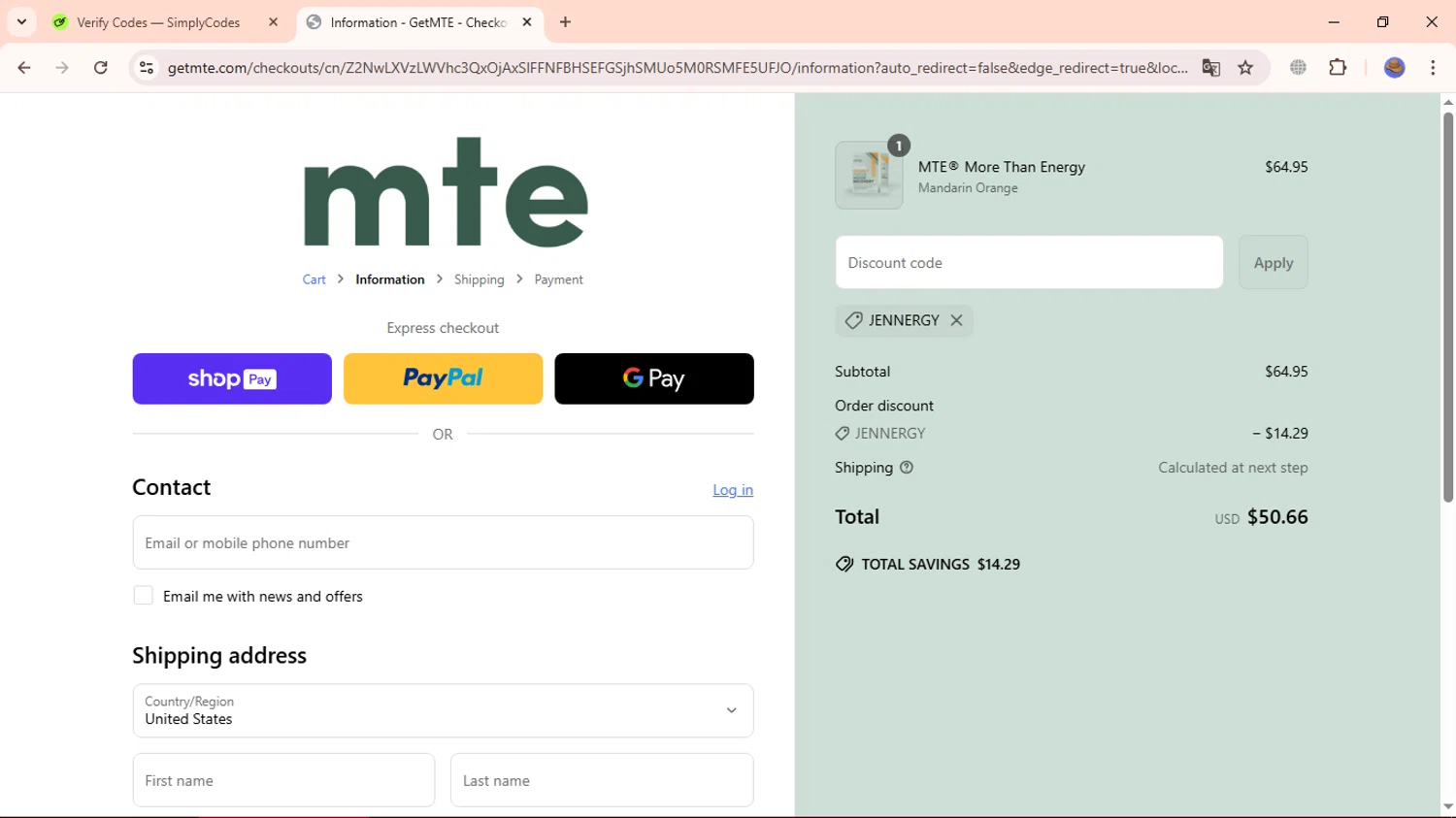Bookmark this page with star icon
The height and width of the screenshot is (818, 1456).
(1245, 68)
